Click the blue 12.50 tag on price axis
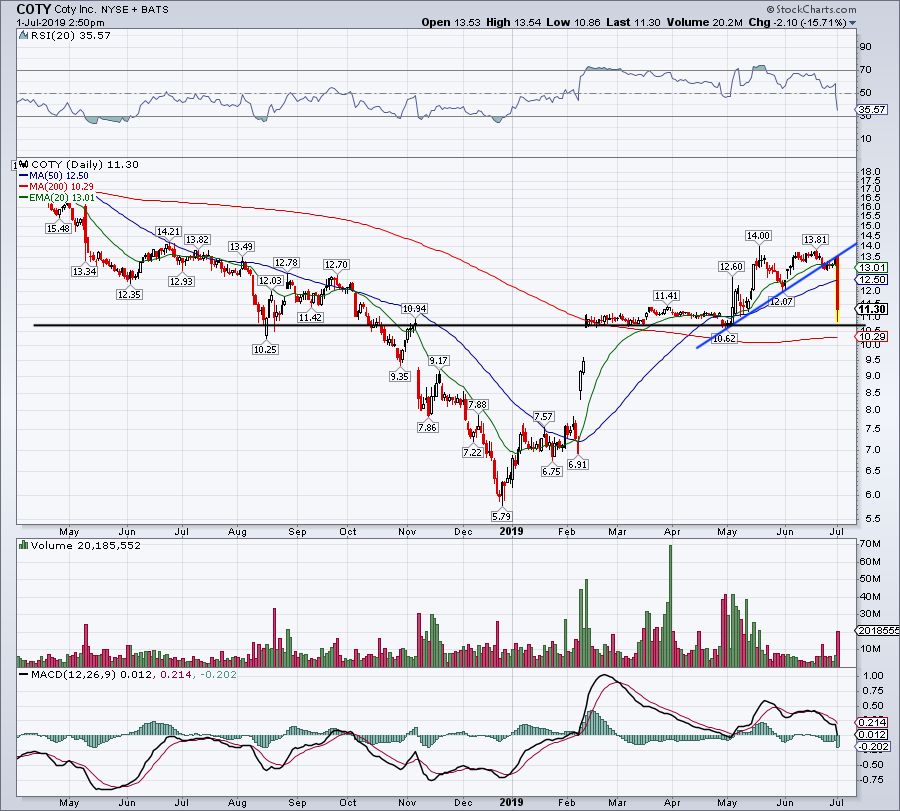This screenshot has width=900, height=811. coord(871,280)
